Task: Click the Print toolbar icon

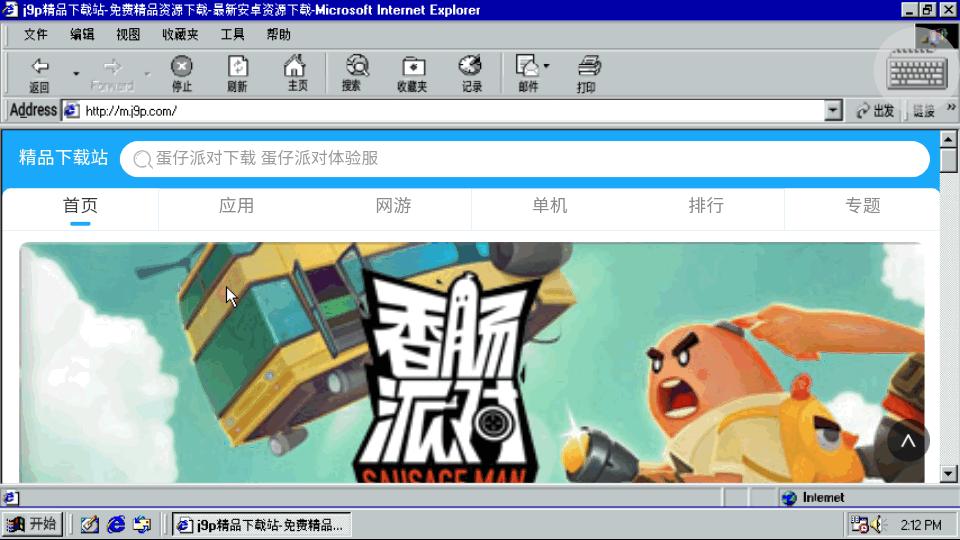Action: (588, 73)
